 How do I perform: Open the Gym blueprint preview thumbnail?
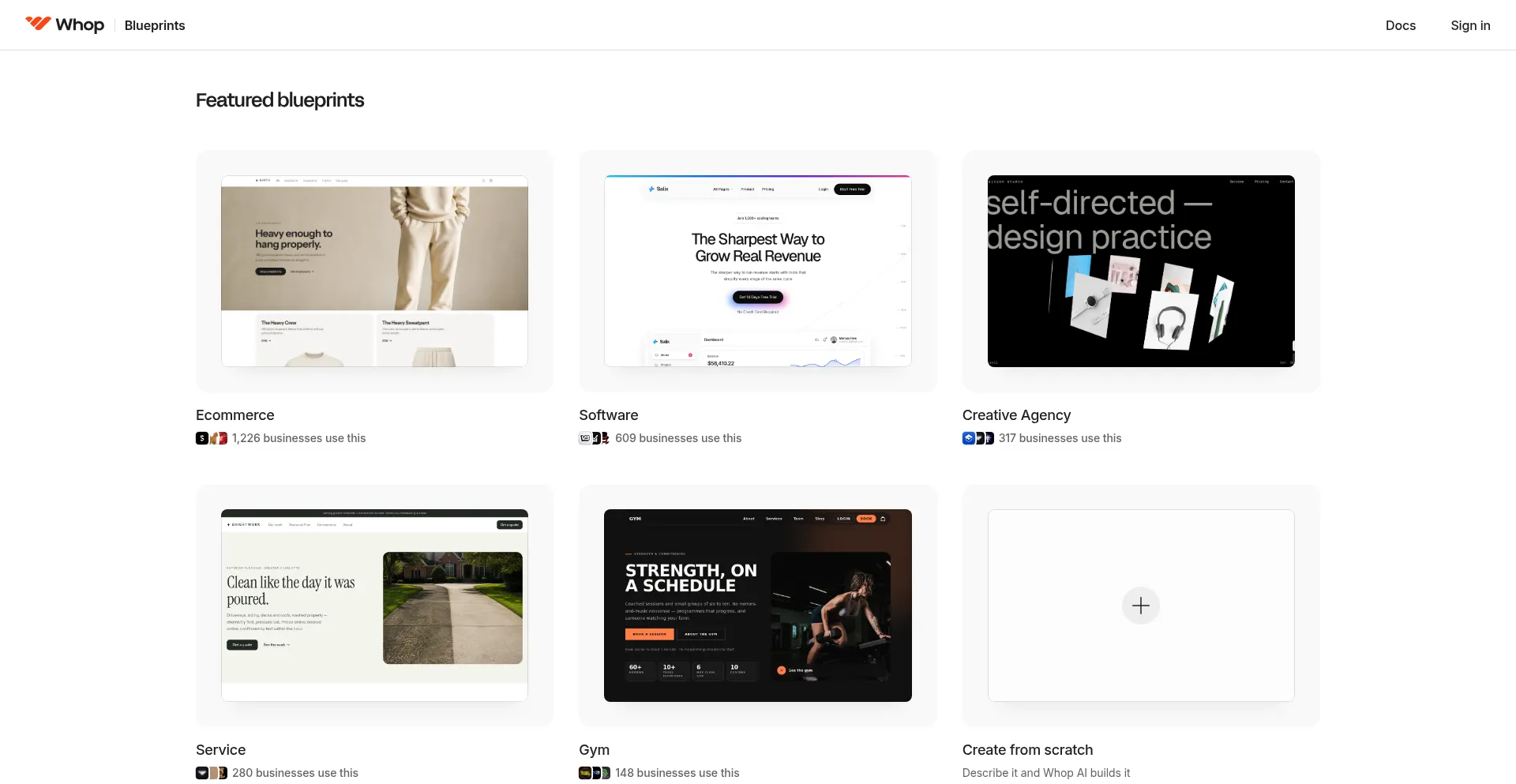click(758, 606)
